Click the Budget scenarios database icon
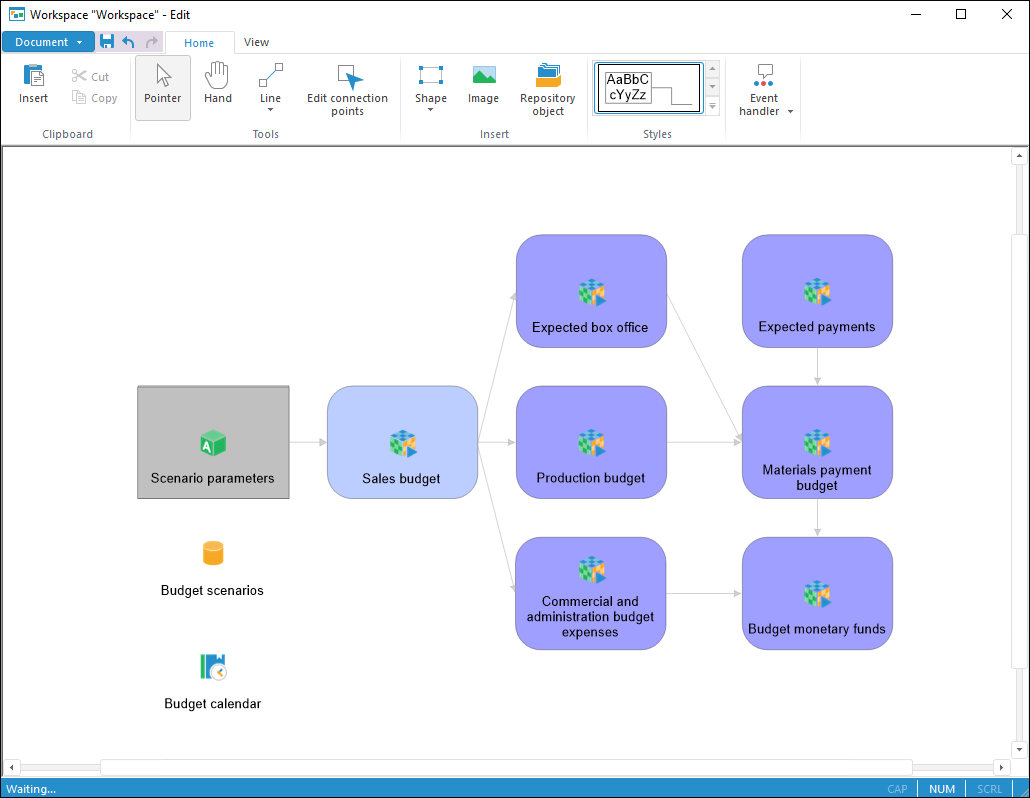Image resolution: width=1030 pixels, height=798 pixels. tap(213, 553)
